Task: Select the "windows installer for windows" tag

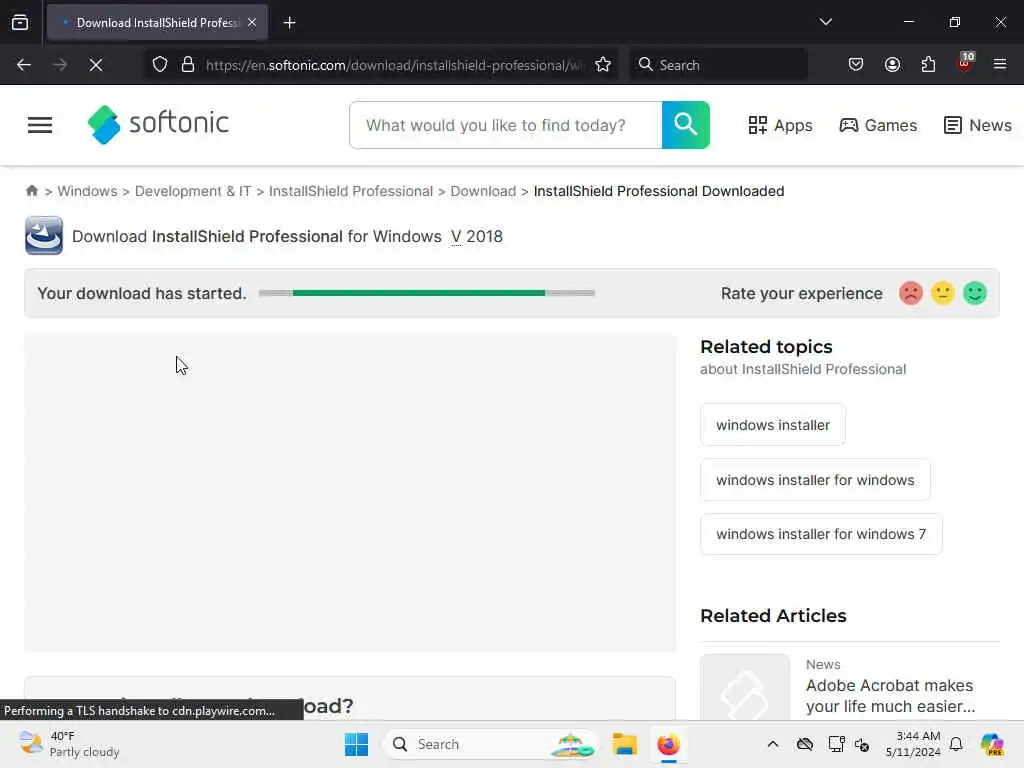Action: click(815, 480)
